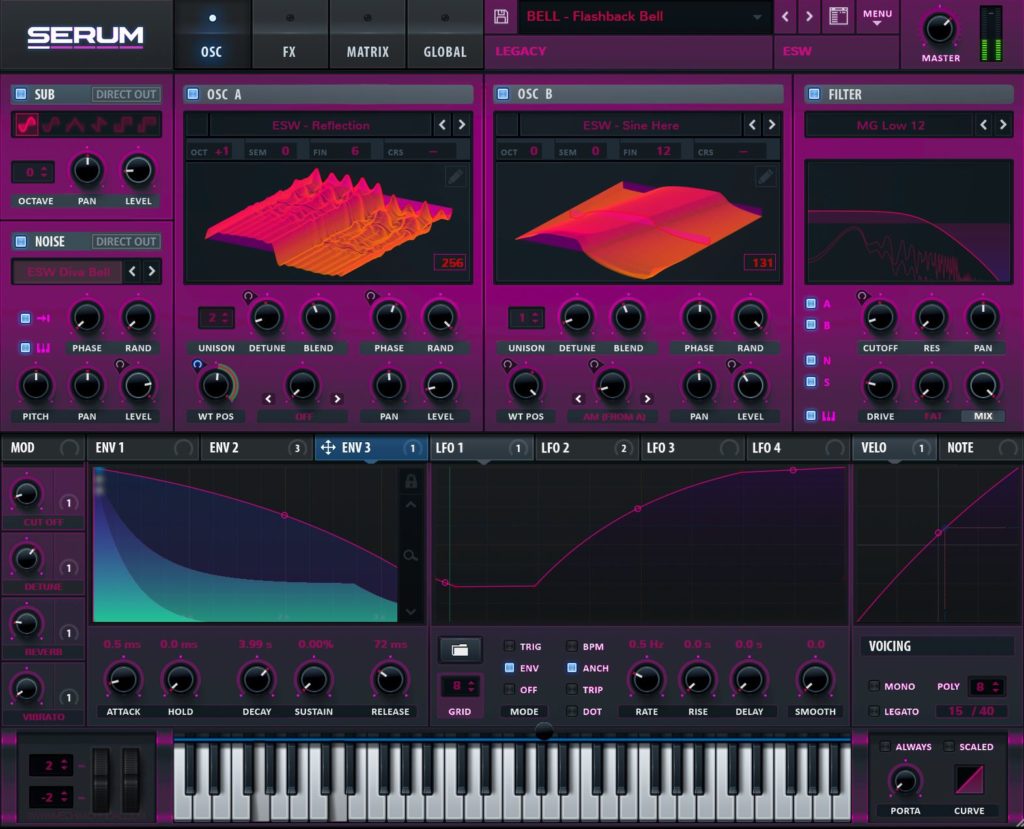Select previous OSC B wavetable
Image resolution: width=1024 pixels, height=829 pixels.
pyautogui.click(x=752, y=124)
